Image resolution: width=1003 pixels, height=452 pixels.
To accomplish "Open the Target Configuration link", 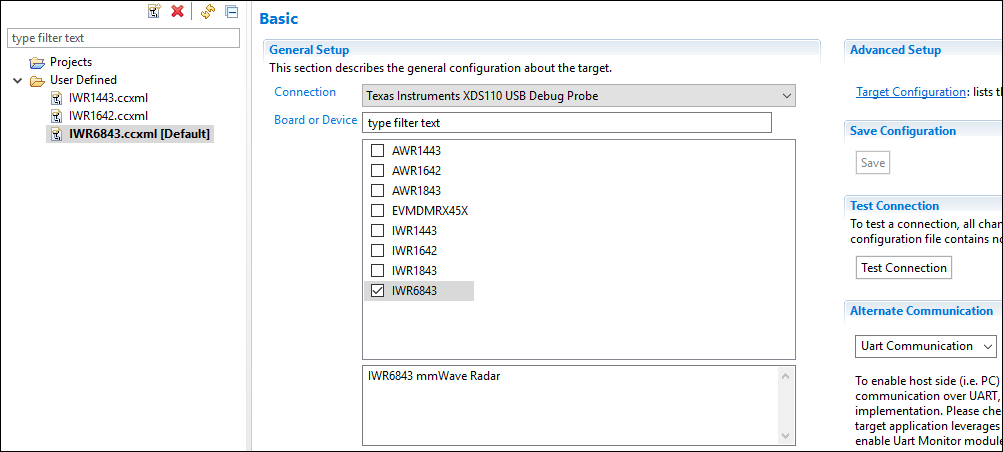I will click(910, 92).
